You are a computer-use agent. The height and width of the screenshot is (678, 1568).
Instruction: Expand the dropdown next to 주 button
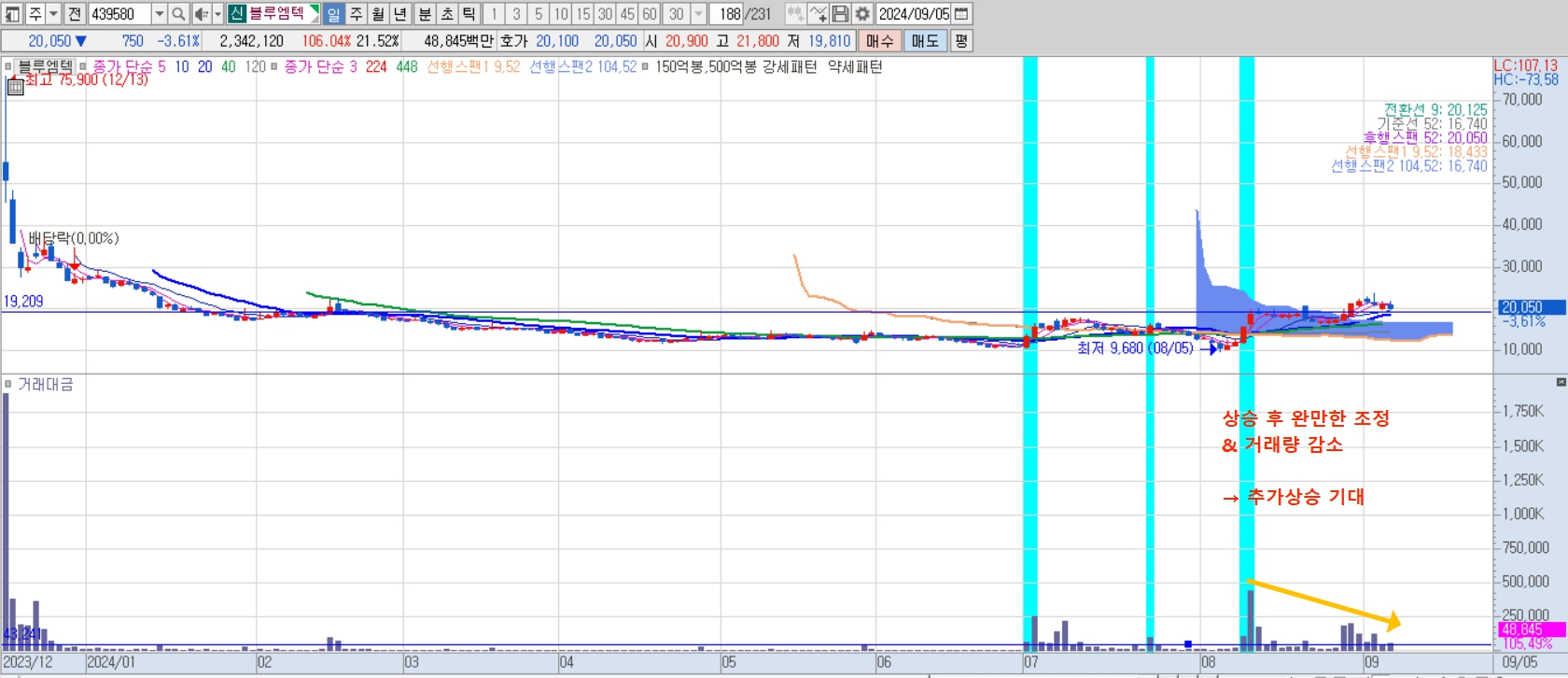pos(53,14)
